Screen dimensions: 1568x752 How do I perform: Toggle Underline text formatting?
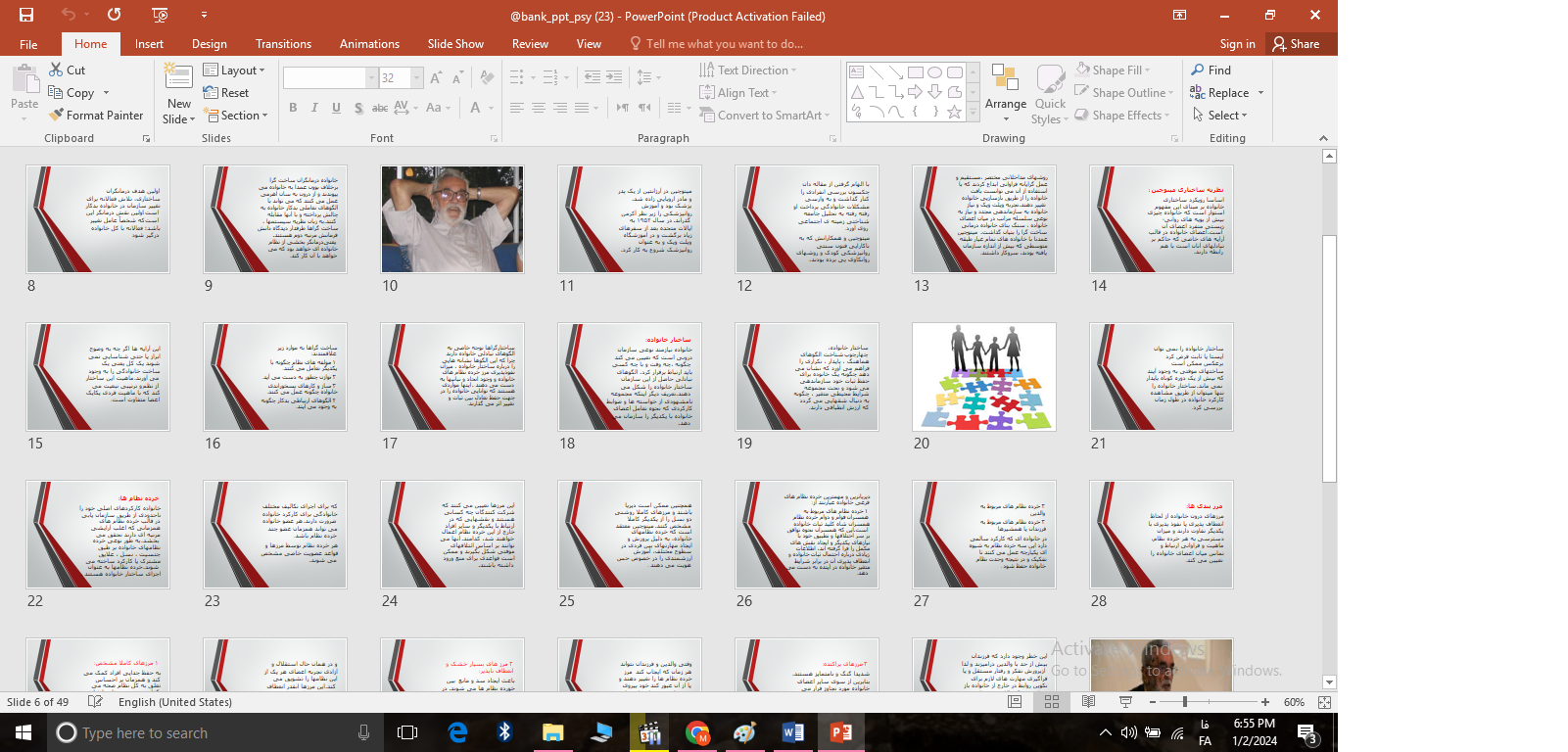pyautogui.click(x=336, y=108)
